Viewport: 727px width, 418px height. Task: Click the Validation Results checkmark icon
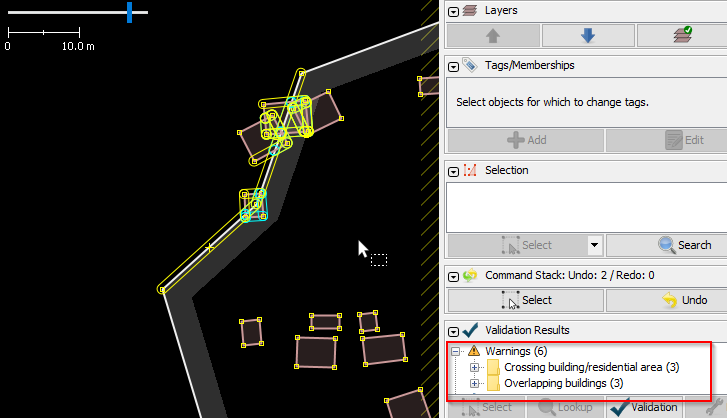point(470,330)
